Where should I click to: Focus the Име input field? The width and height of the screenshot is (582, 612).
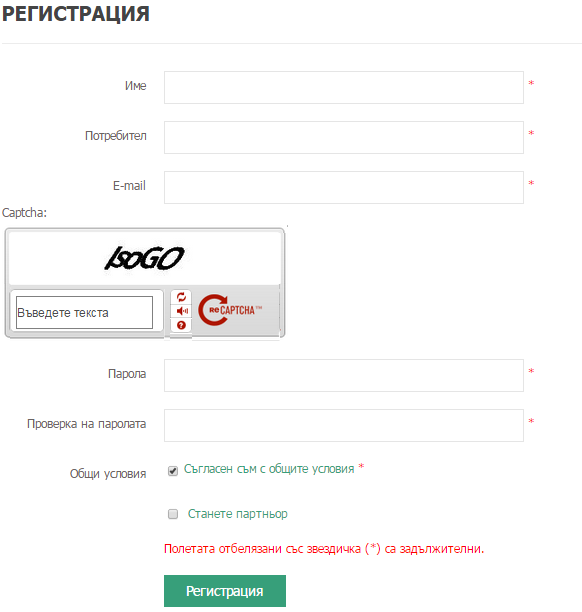point(344,87)
